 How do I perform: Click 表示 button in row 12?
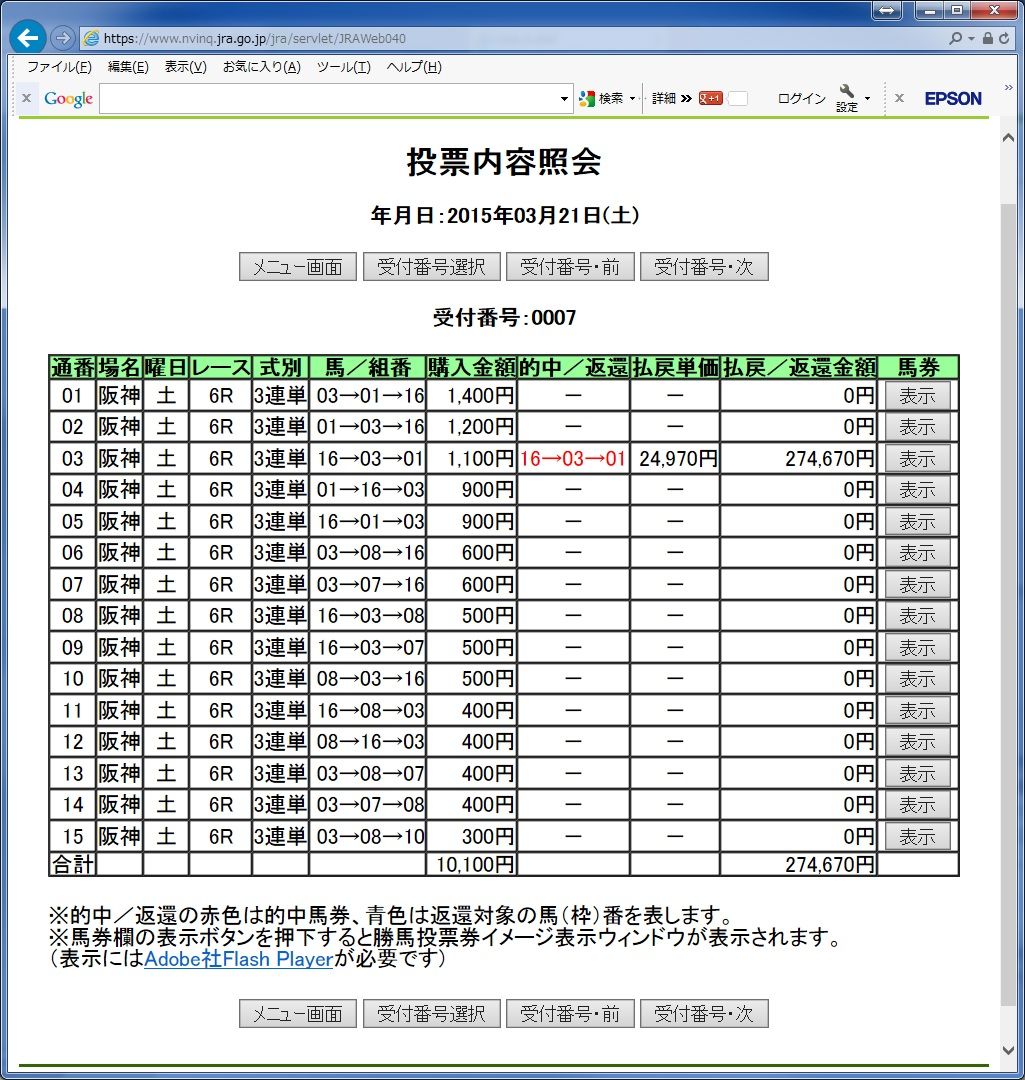coord(918,742)
